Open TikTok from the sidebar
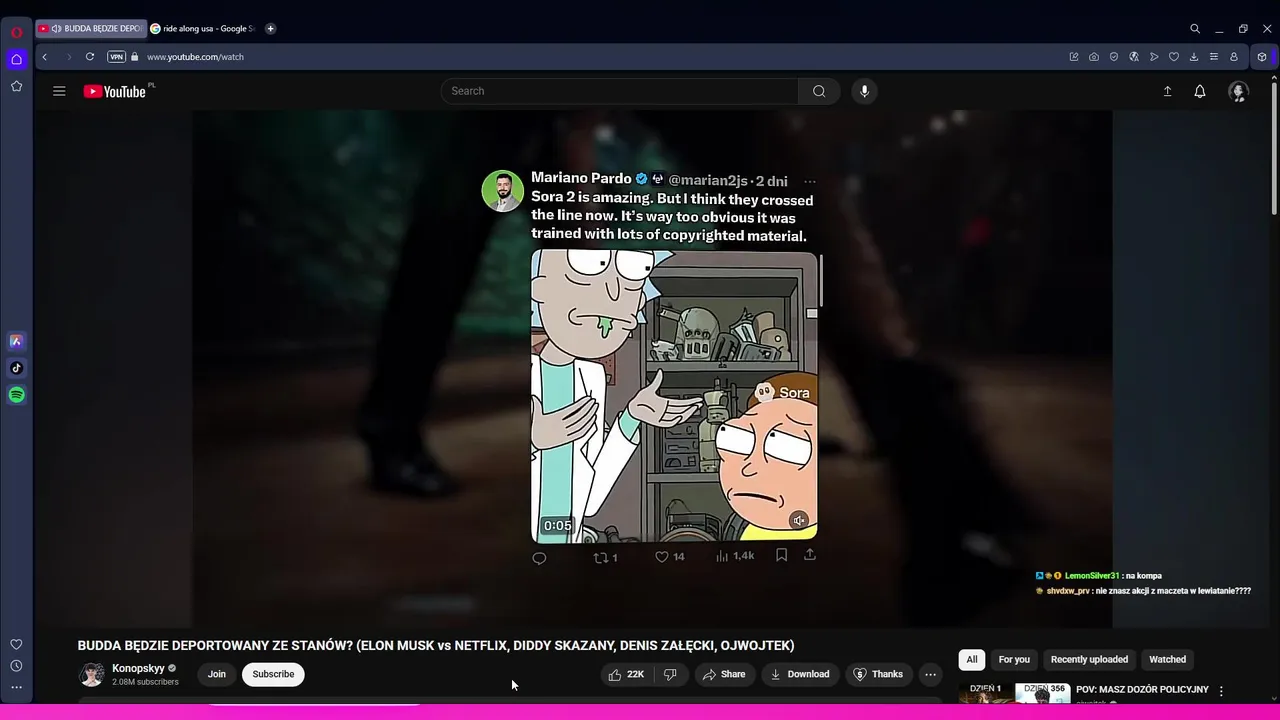 16,368
